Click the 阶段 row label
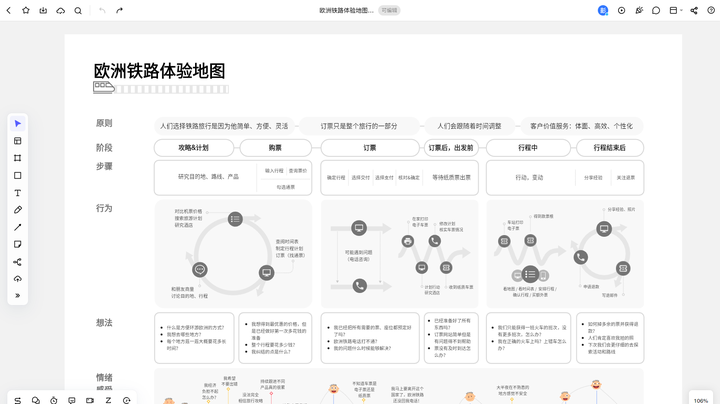Image resolution: width=720 pixels, height=404 pixels. click(104, 148)
